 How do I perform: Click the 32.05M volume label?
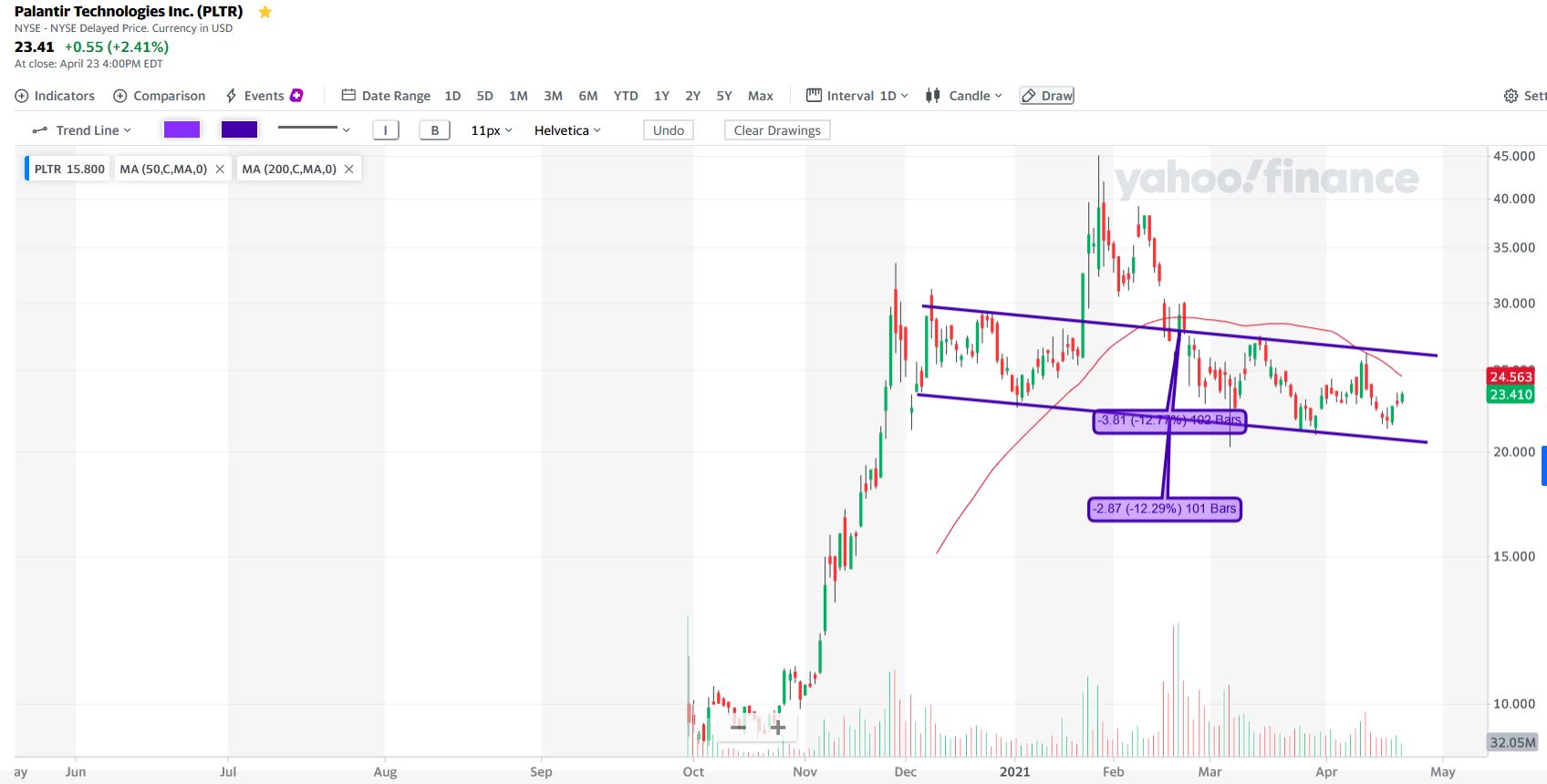[x=1512, y=742]
